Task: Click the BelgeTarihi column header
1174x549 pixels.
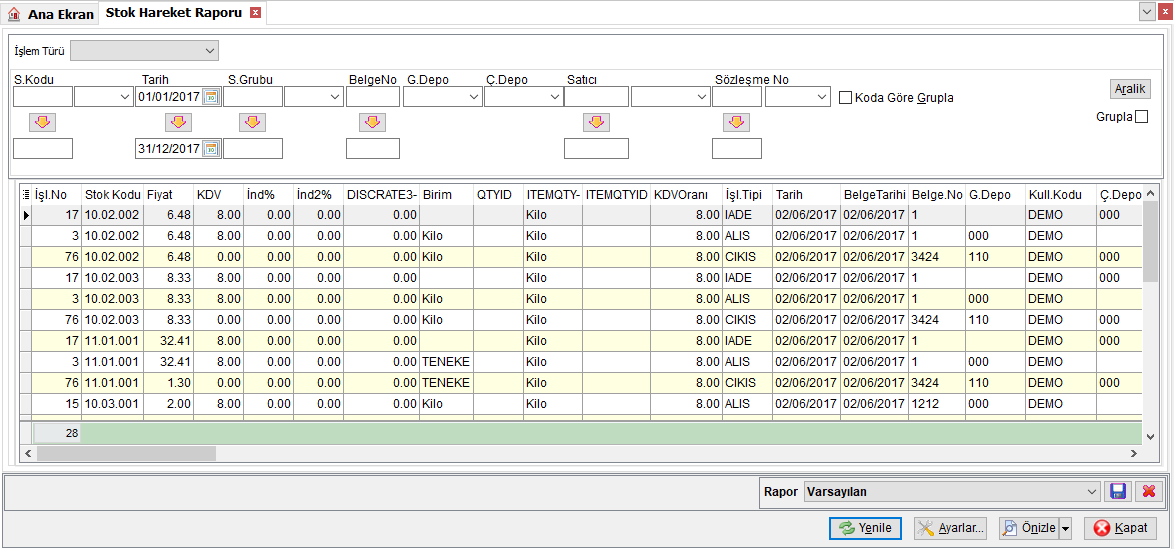Action: 875,195
